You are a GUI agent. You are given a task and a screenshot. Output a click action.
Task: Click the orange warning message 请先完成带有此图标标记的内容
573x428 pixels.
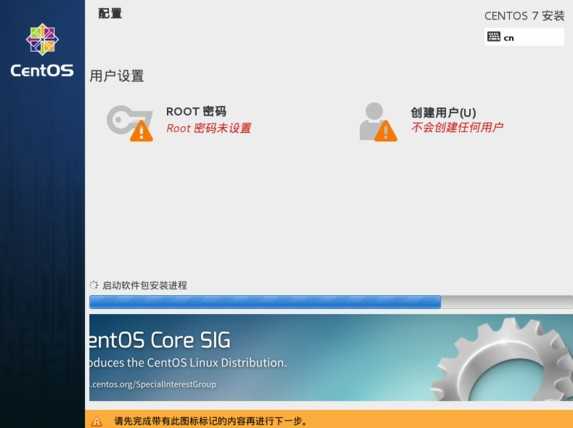pyautogui.click(x=211, y=421)
